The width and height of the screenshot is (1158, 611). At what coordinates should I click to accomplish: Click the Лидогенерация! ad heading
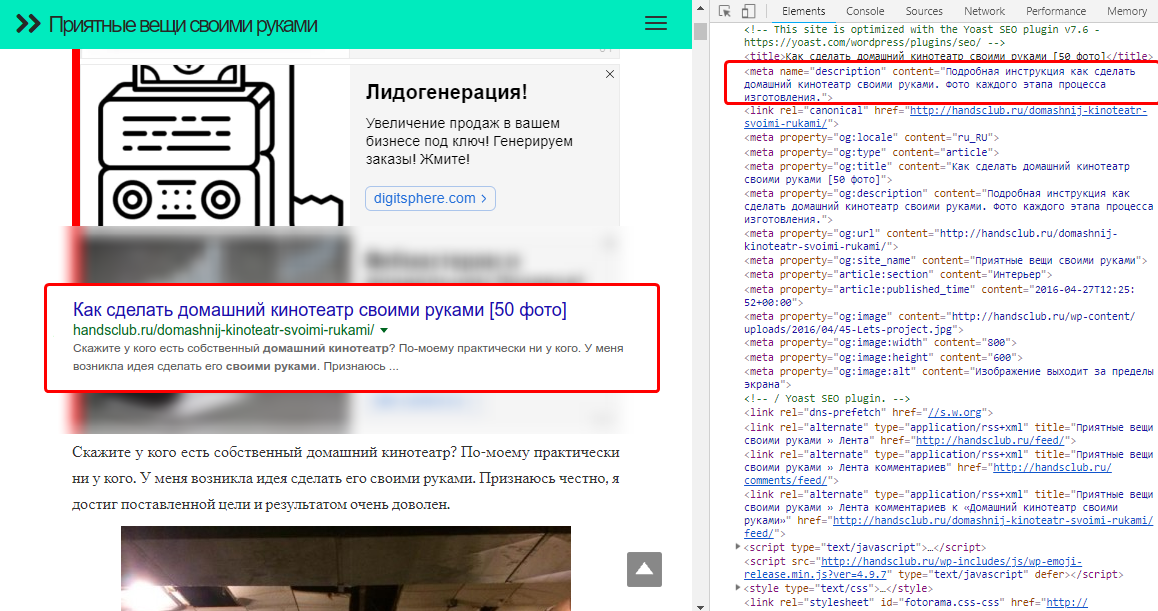(447, 92)
